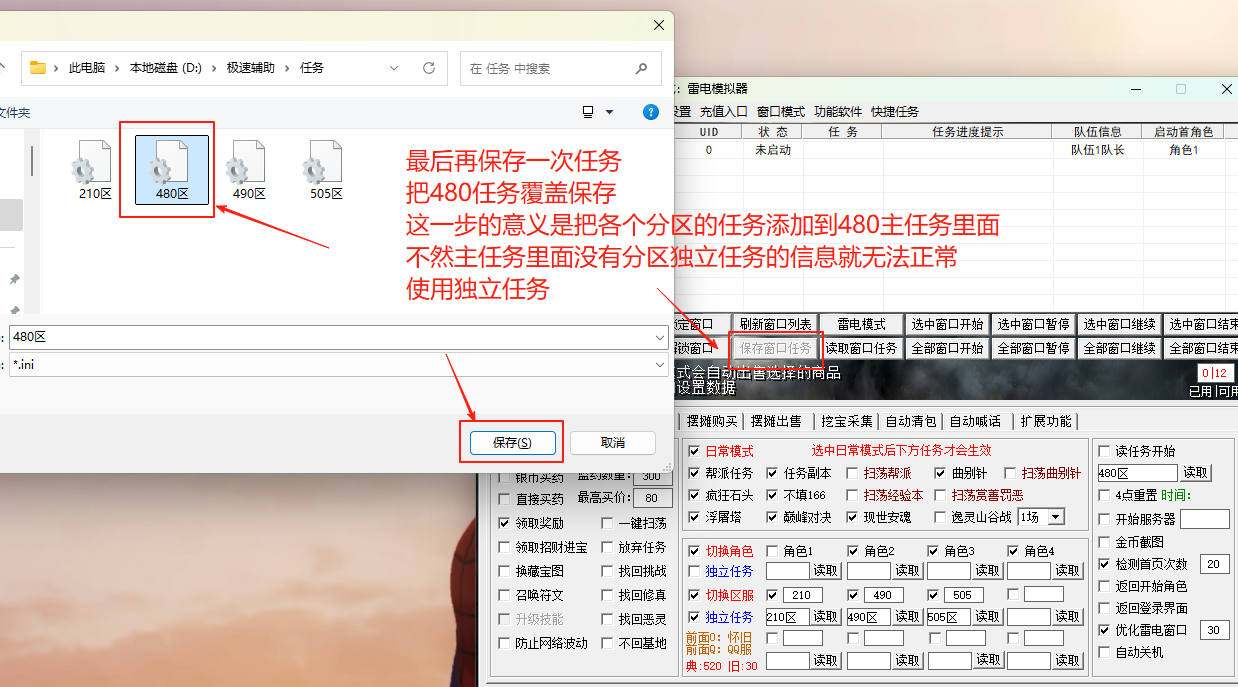Expand the file name combo box dropdown
Image resolution: width=1238 pixels, height=687 pixels.
click(x=658, y=338)
